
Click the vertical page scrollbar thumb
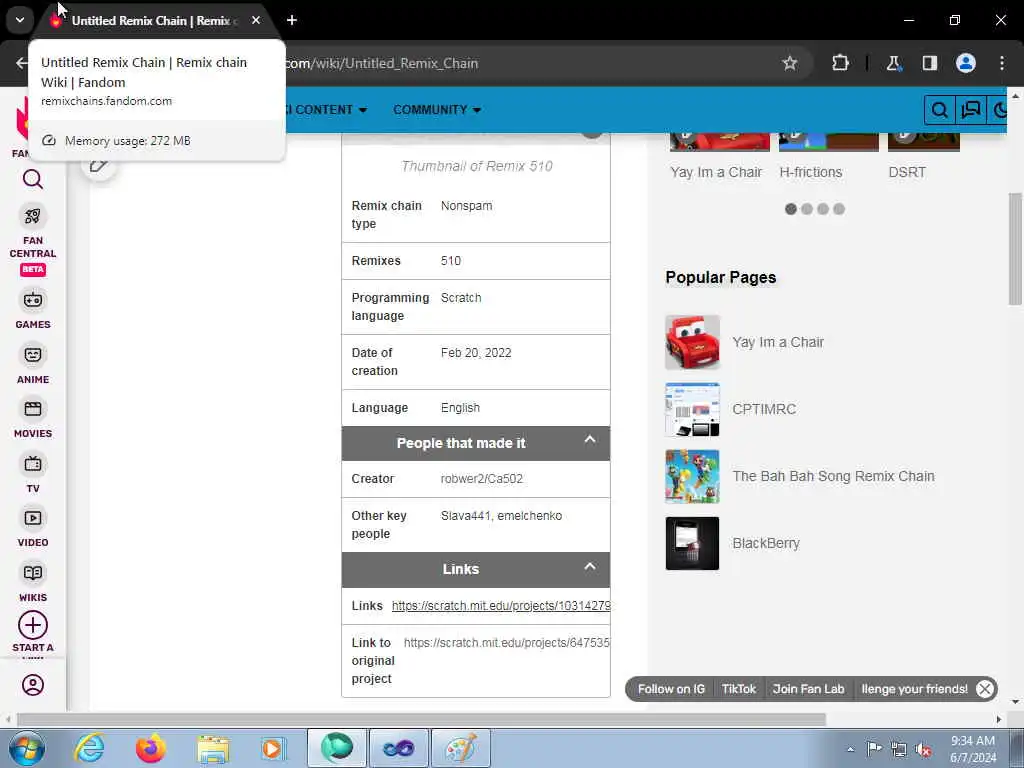[x=1015, y=249]
